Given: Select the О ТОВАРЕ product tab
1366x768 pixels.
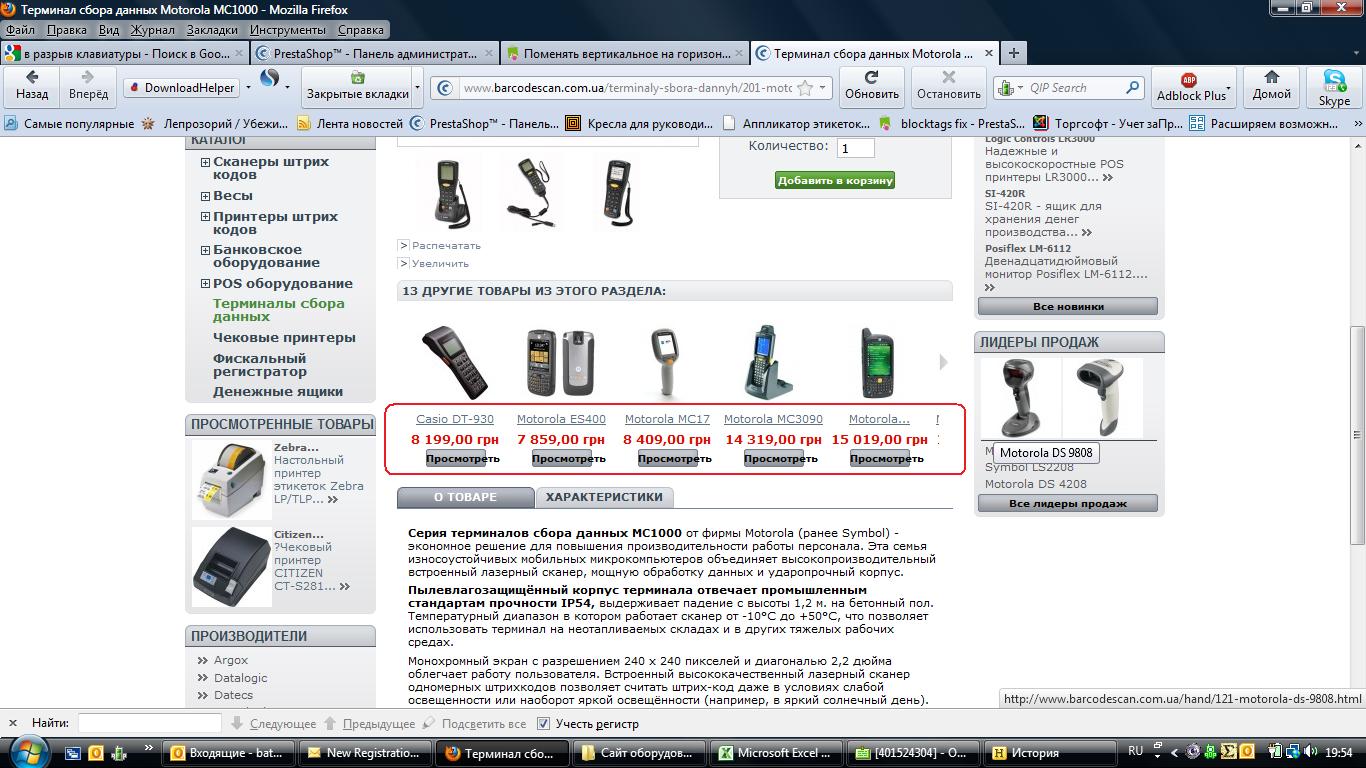Looking at the screenshot, I should pyautogui.click(x=465, y=497).
